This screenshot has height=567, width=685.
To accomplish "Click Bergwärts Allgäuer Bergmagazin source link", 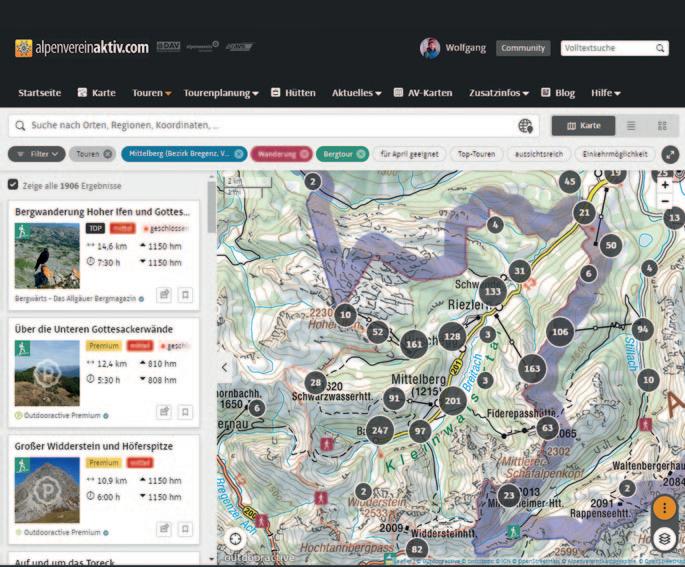I will click(76, 299).
